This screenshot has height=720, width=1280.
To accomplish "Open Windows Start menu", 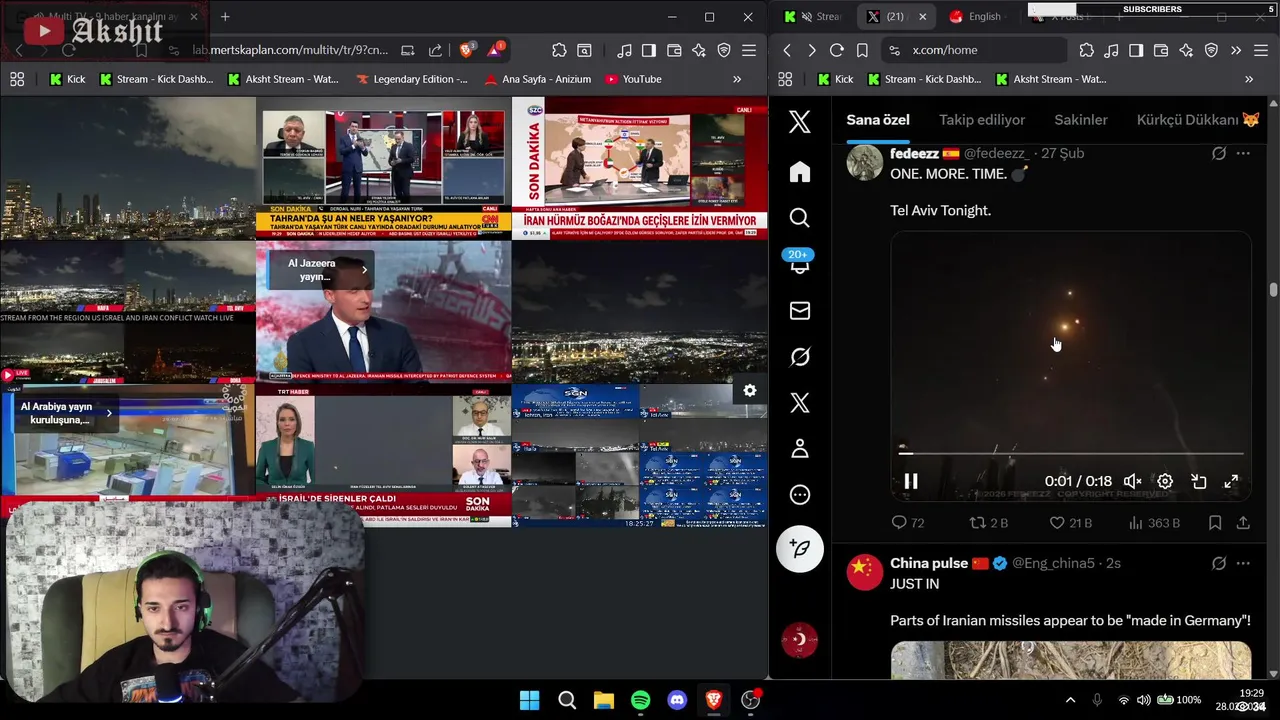I will [x=530, y=700].
